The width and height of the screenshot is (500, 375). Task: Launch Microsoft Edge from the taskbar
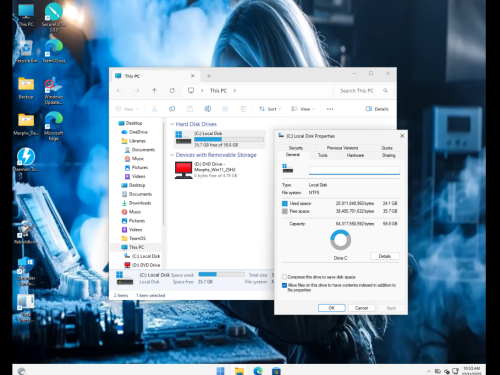point(258,371)
